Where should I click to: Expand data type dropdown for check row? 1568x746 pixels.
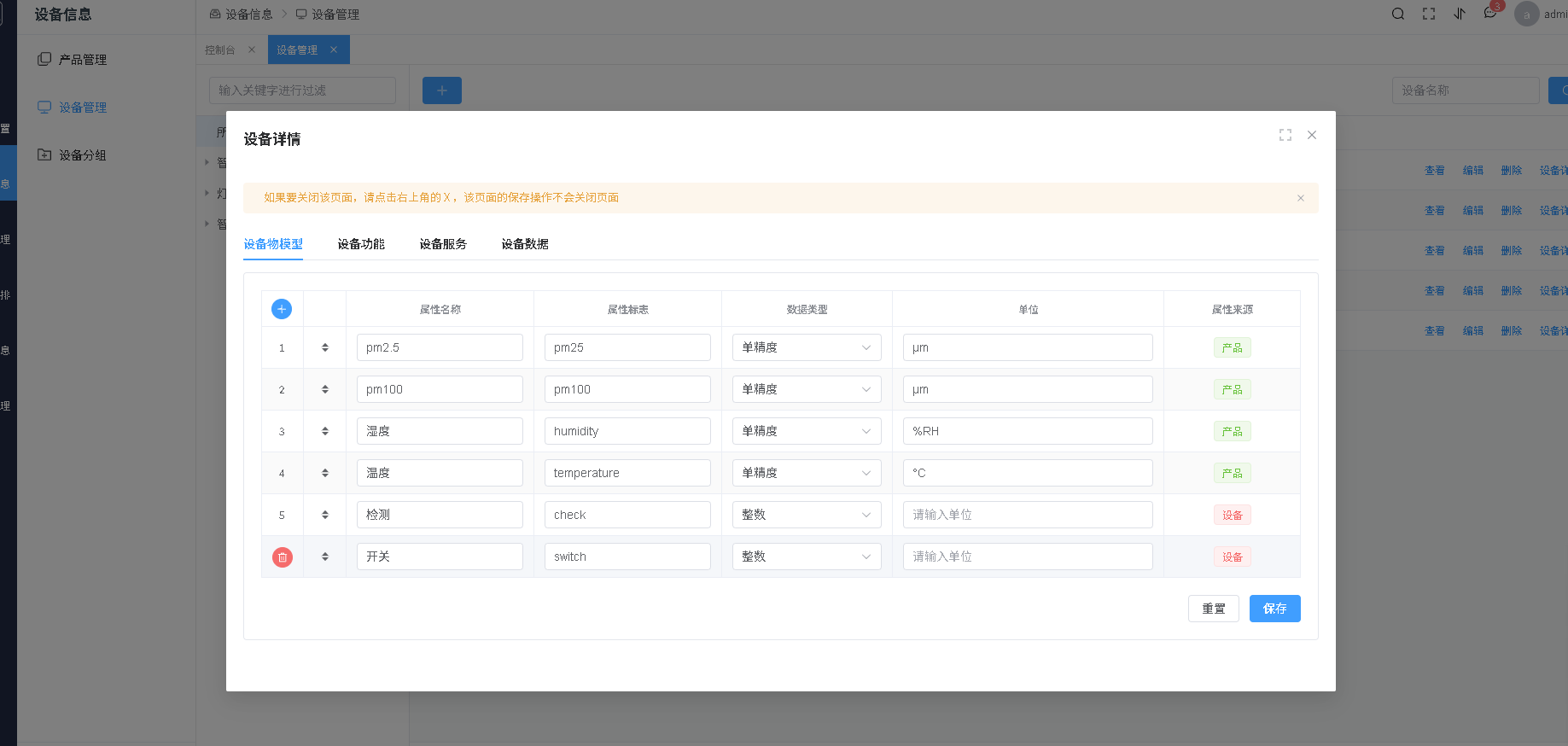pos(807,515)
